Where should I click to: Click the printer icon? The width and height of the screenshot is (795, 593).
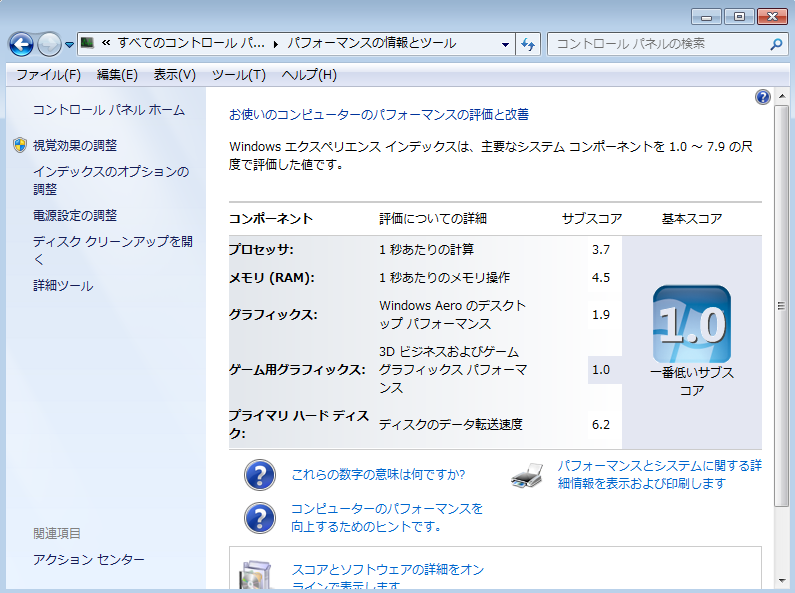pyautogui.click(x=527, y=475)
